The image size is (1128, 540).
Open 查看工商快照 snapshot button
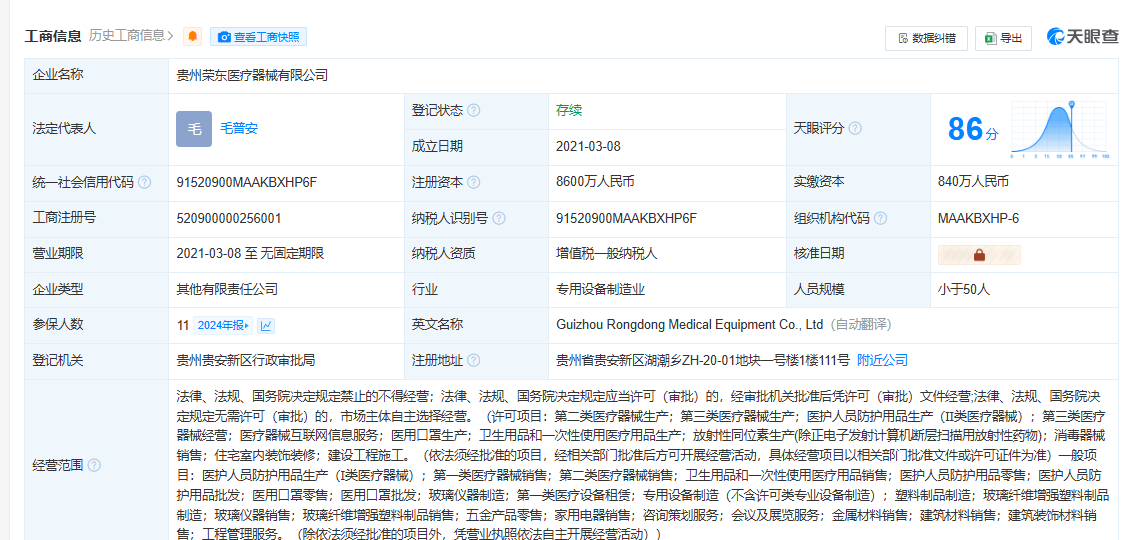point(258,37)
